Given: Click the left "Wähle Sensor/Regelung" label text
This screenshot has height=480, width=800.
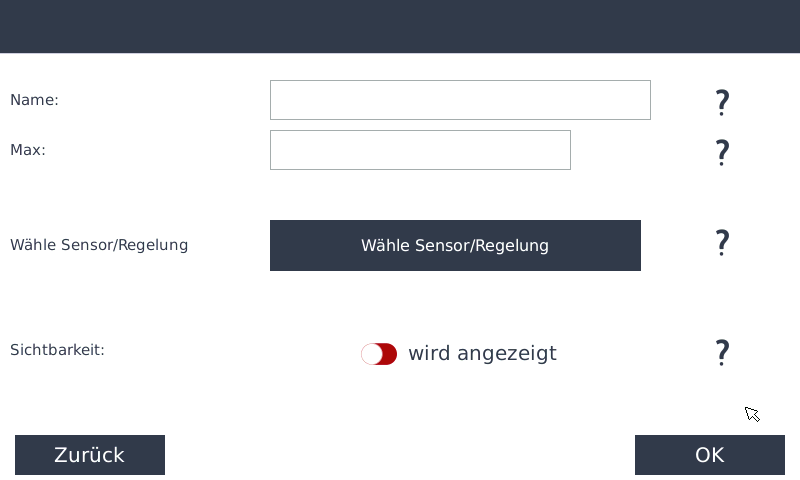Looking at the screenshot, I should coord(99,245).
